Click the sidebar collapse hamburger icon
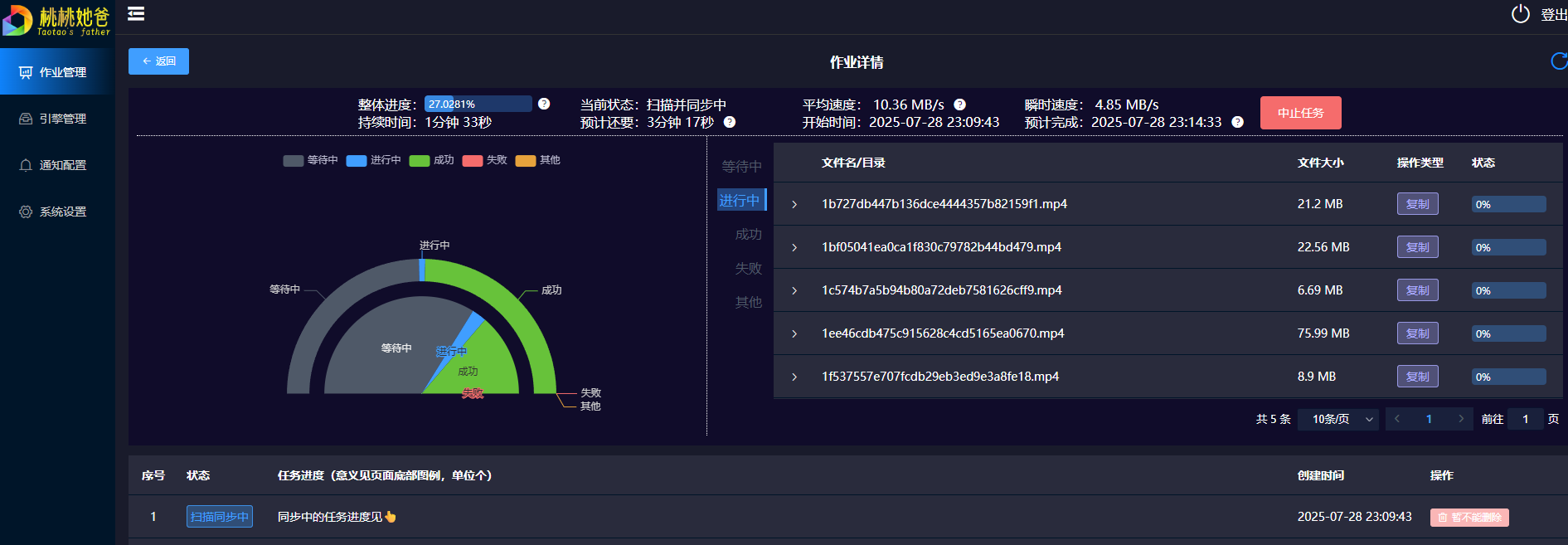1568x545 pixels. 136,14
